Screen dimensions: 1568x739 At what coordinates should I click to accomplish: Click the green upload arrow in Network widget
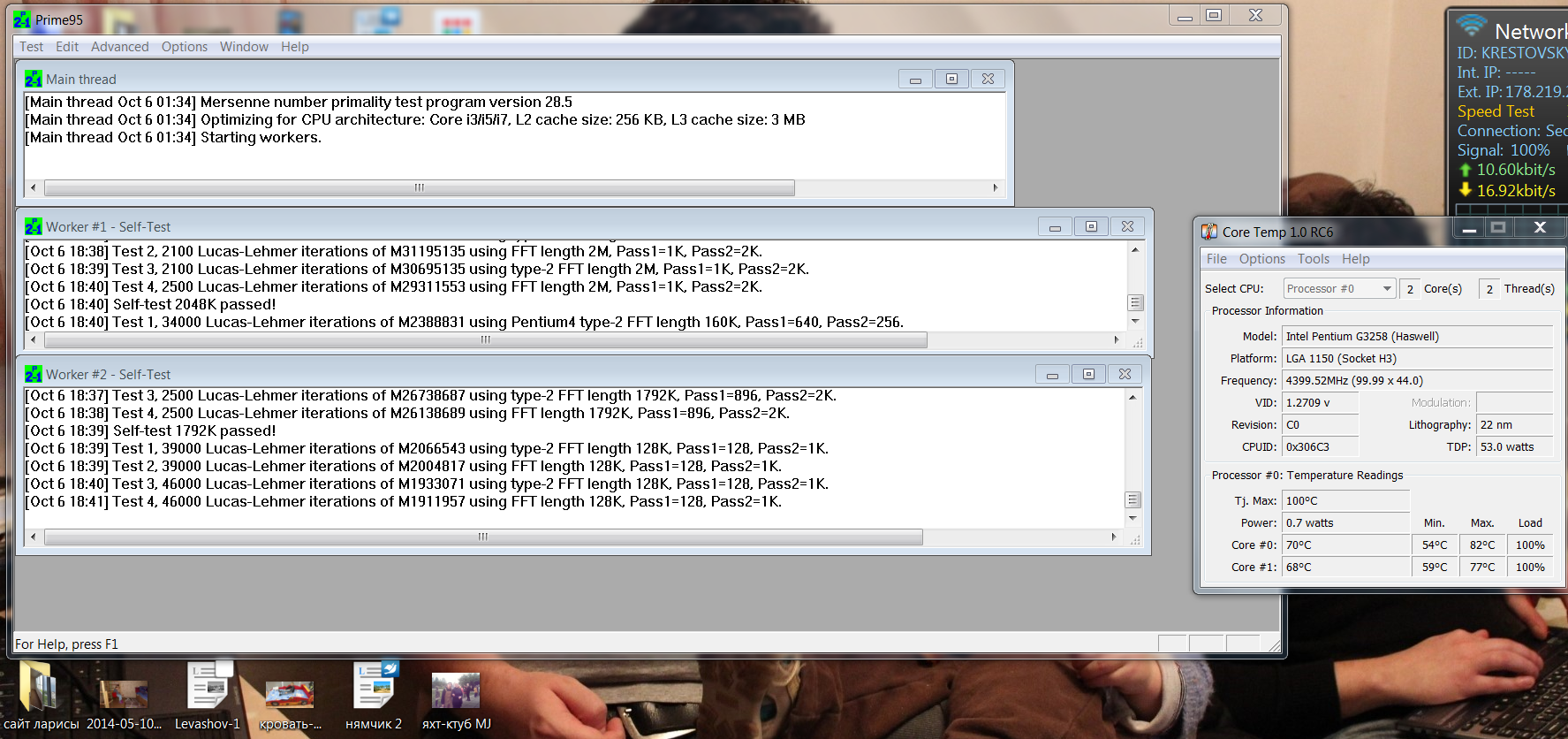pos(1465,170)
